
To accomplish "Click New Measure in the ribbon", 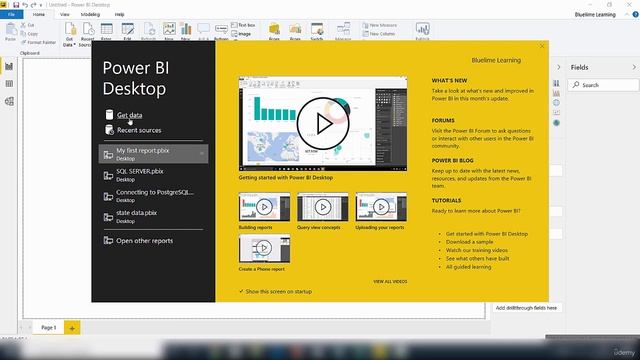I will tap(380, 25).
